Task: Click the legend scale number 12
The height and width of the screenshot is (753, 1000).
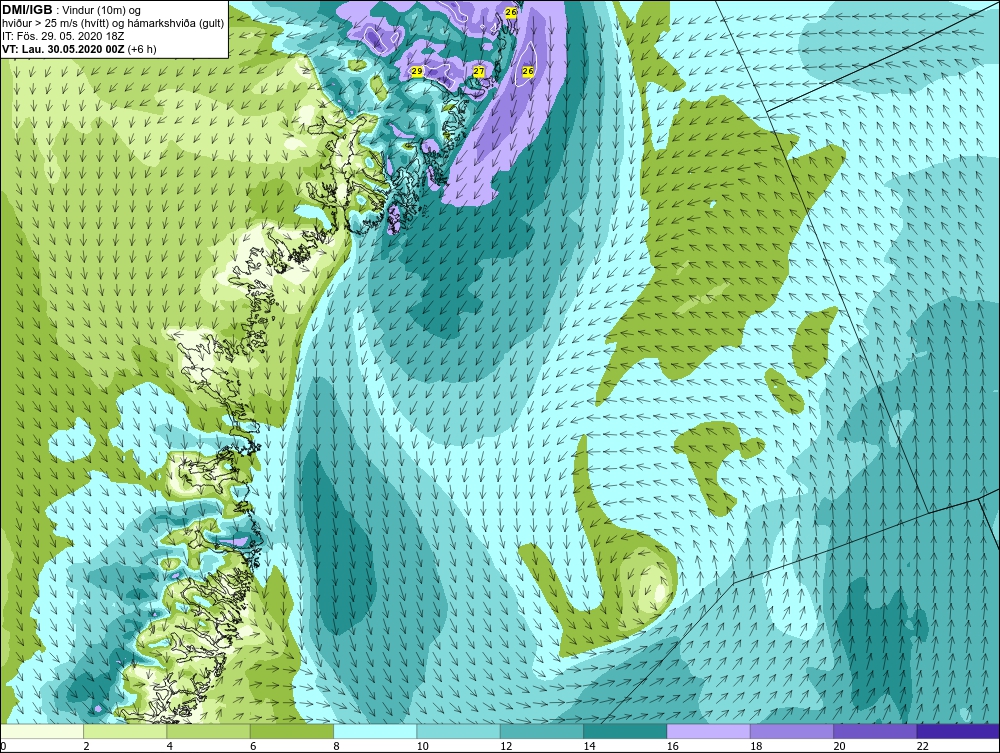Action: 506,747
